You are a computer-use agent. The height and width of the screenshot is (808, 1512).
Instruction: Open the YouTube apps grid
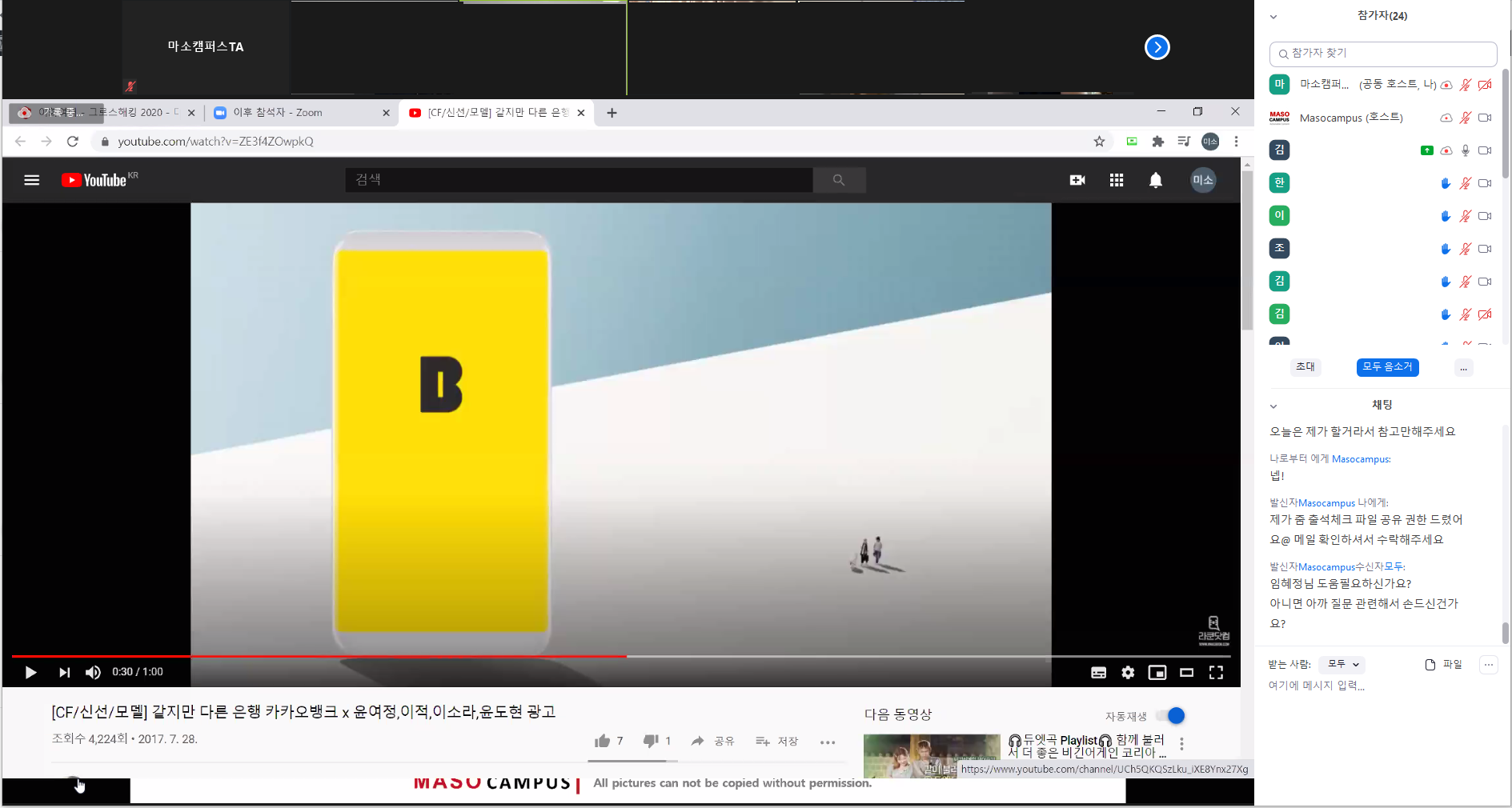click(1117, 181)
